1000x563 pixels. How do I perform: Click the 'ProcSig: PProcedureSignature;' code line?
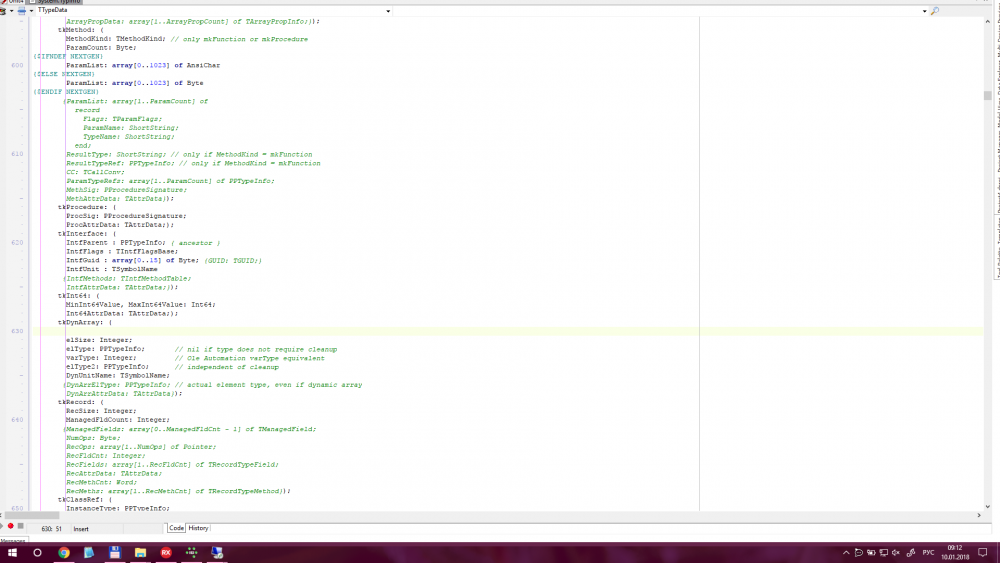tap(126, 216)
